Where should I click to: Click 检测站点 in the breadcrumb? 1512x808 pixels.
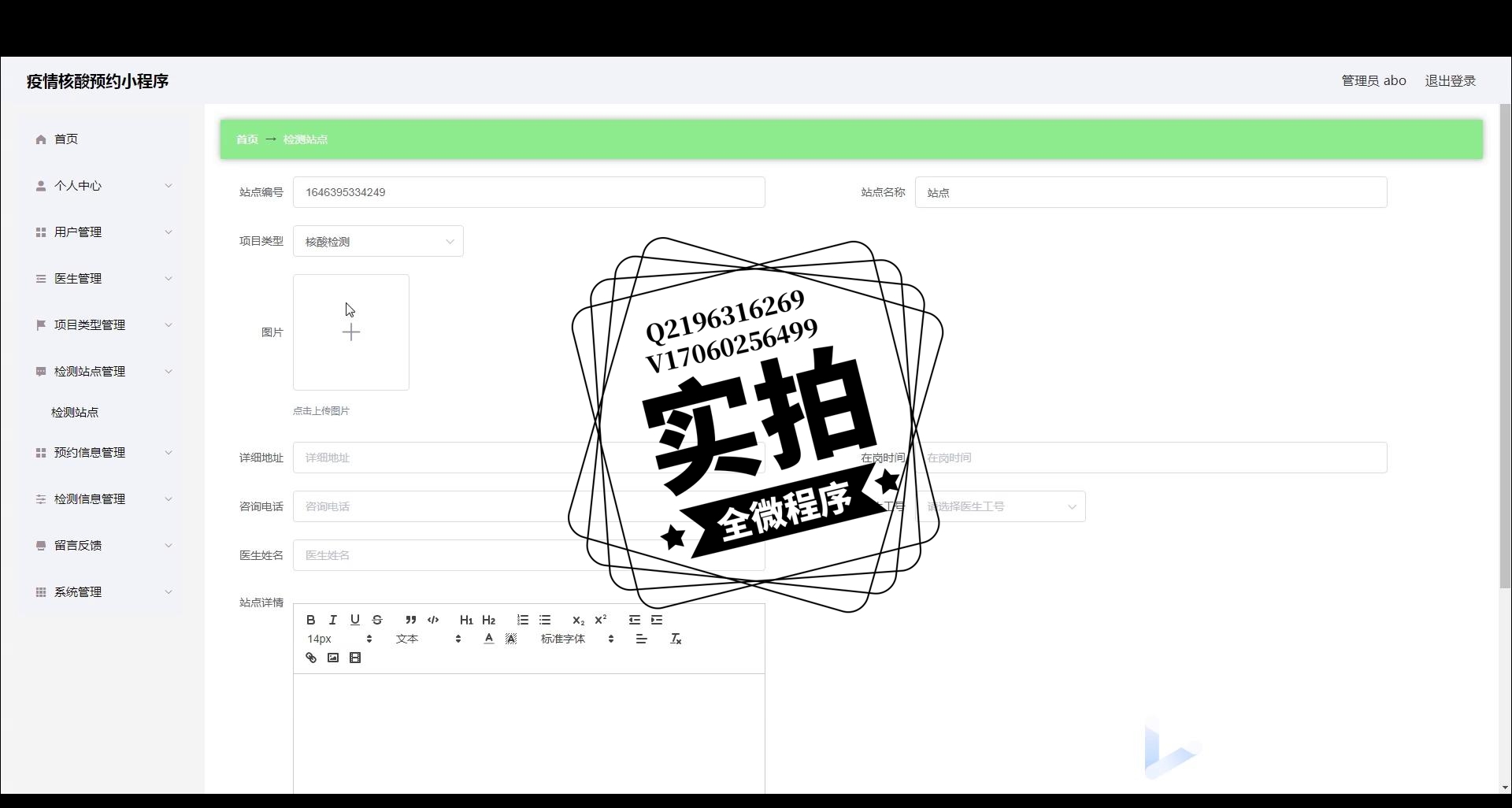[306, 139]
